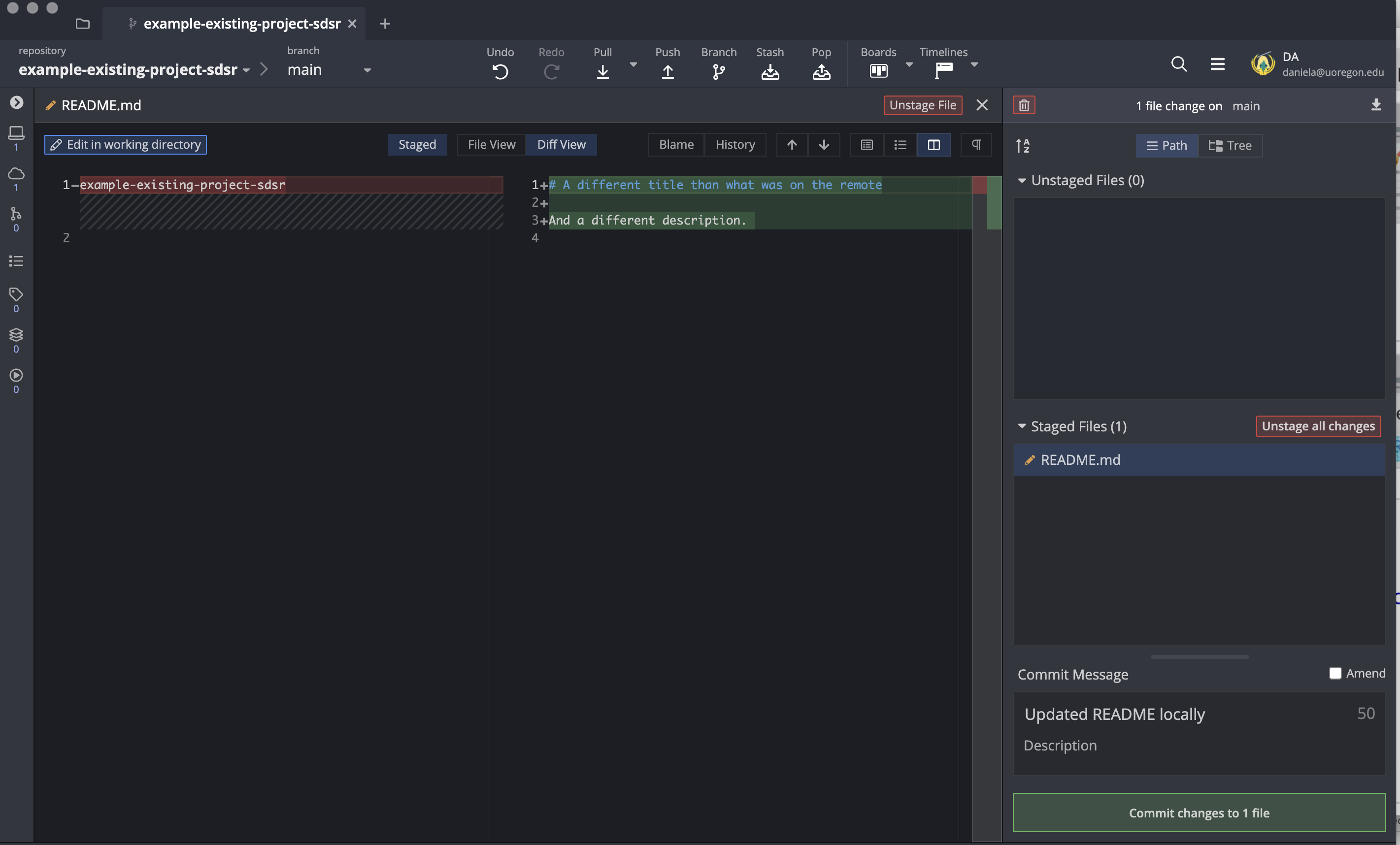Click the download arrow icon beside main
Viewport: 1400px width, 845px height.
(1375, 105)
